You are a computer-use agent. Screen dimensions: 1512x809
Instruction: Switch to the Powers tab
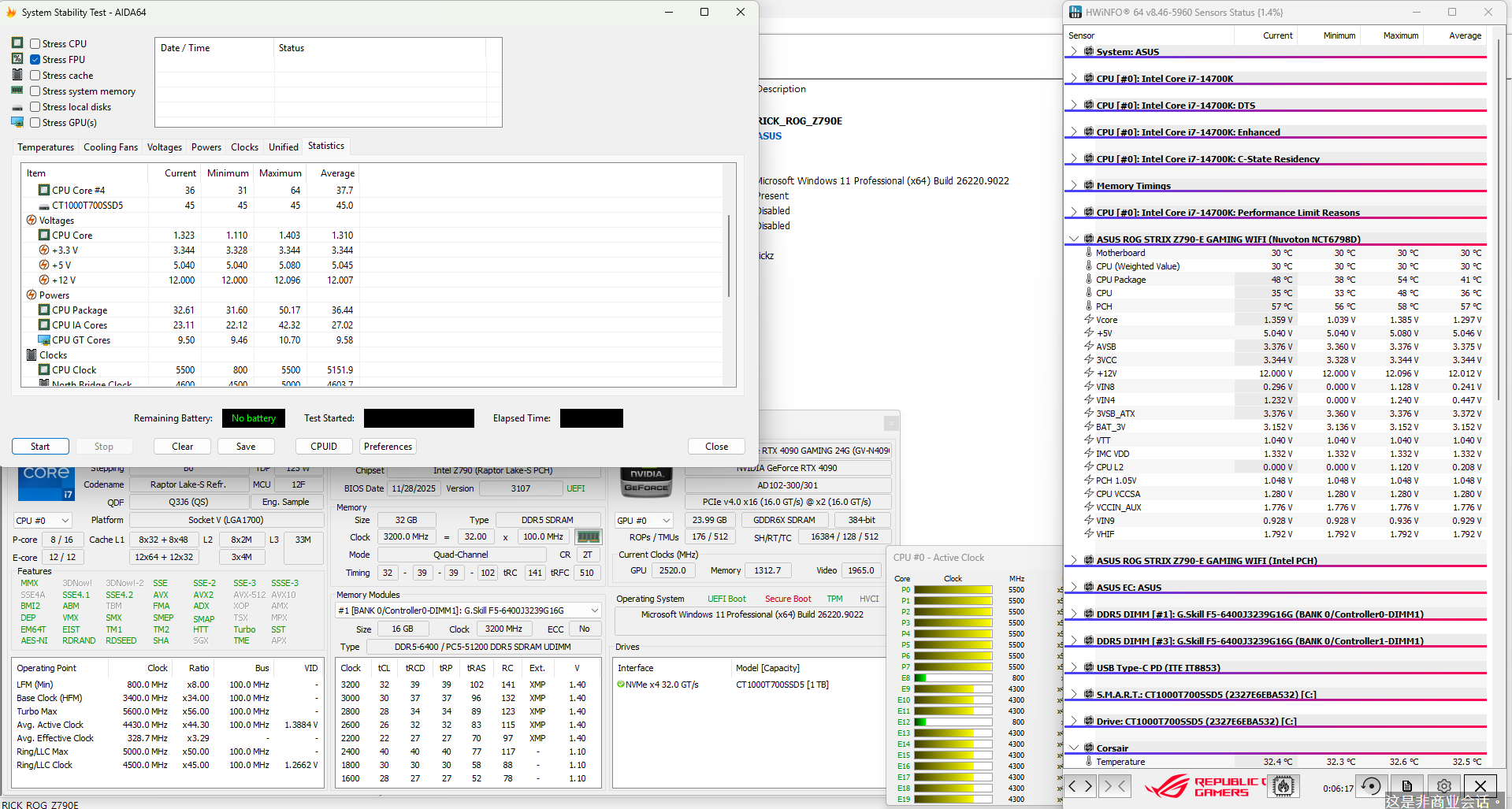pyautogui.click(x=206, y=147)
